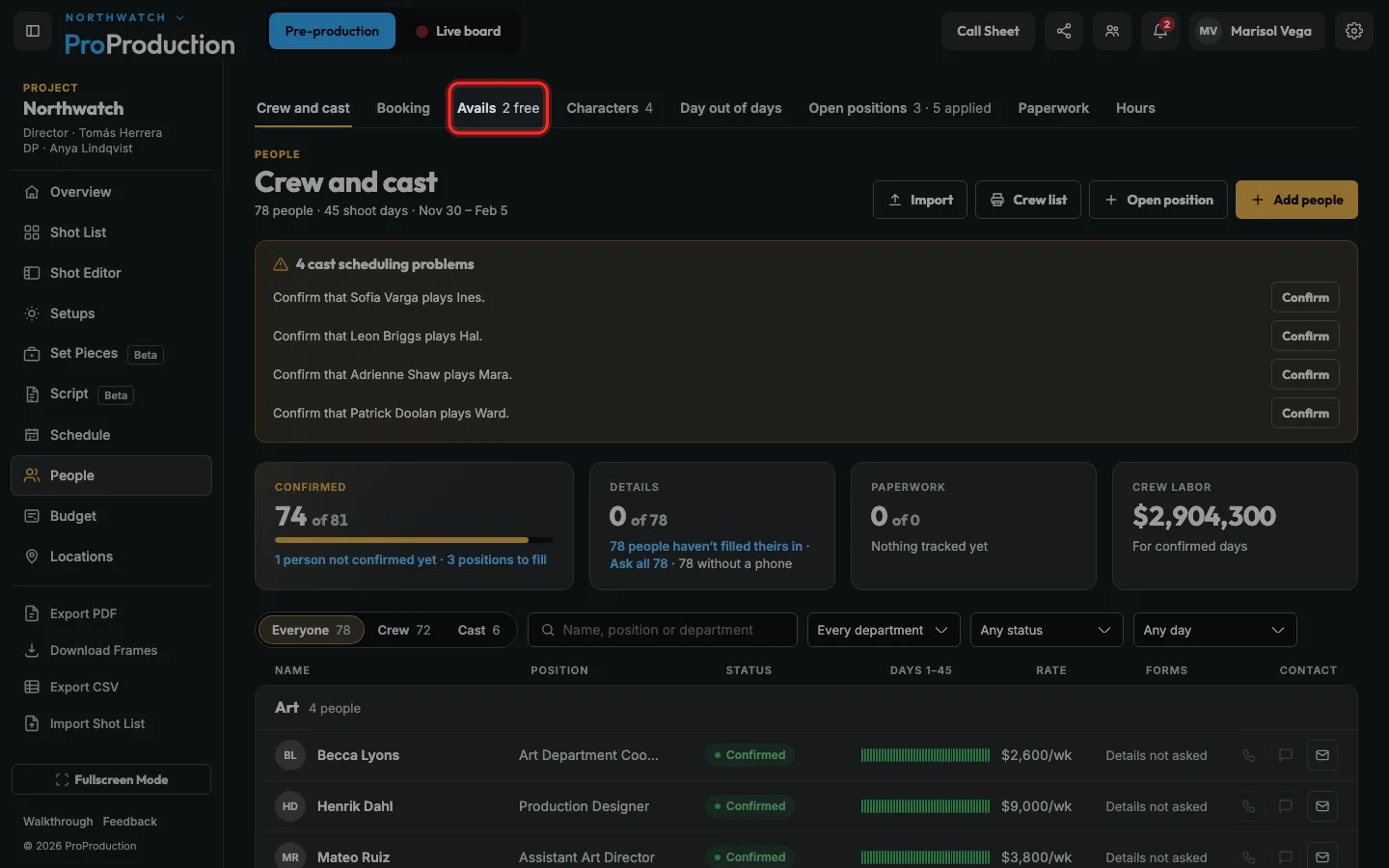Viewport: 1389px width, 868px height.
Task: Switch to Live board mode
Action: (458, 31)
